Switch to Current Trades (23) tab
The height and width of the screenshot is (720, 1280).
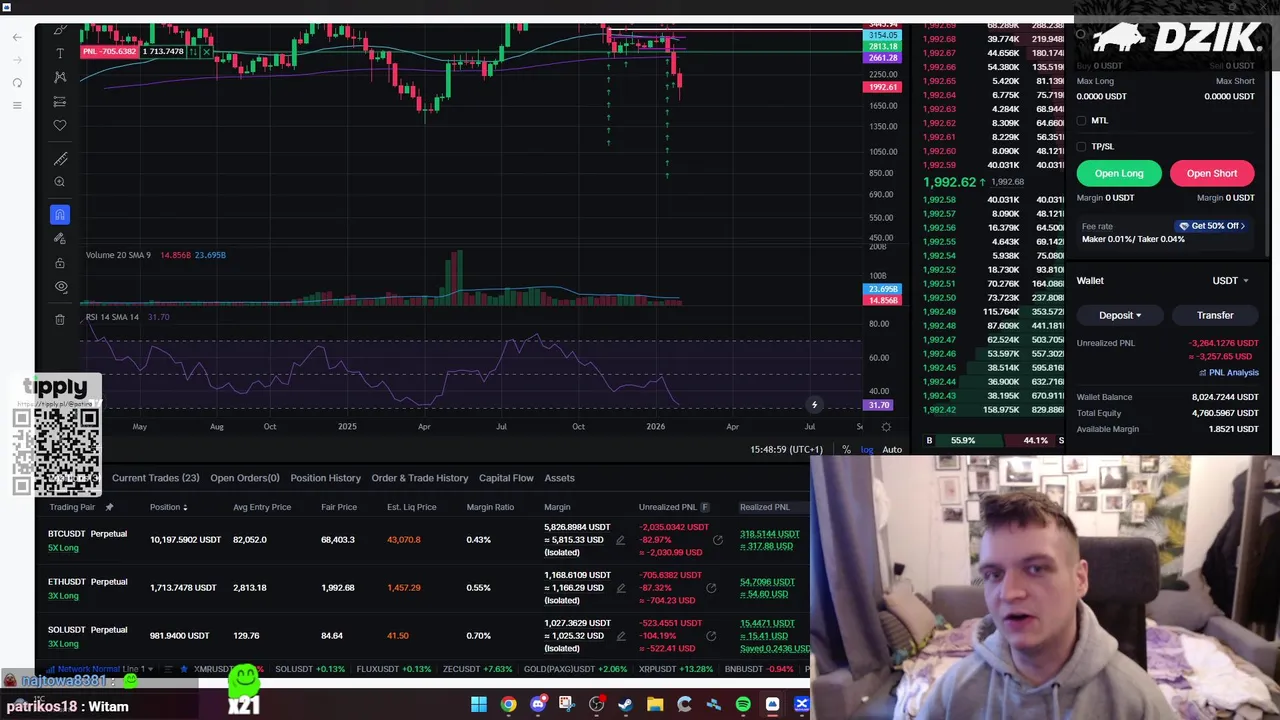156,478
